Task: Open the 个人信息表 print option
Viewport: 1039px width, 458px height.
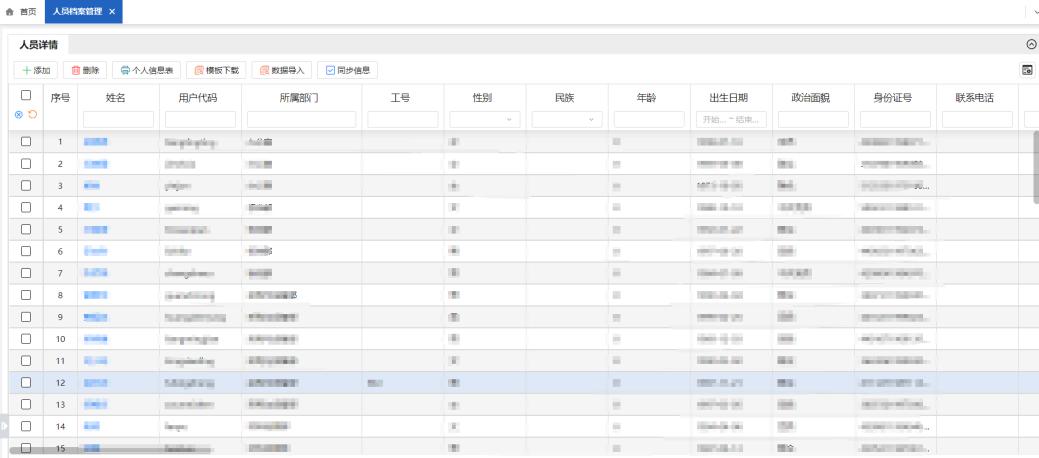Action: pyautogui.click(x=147, y=70)
